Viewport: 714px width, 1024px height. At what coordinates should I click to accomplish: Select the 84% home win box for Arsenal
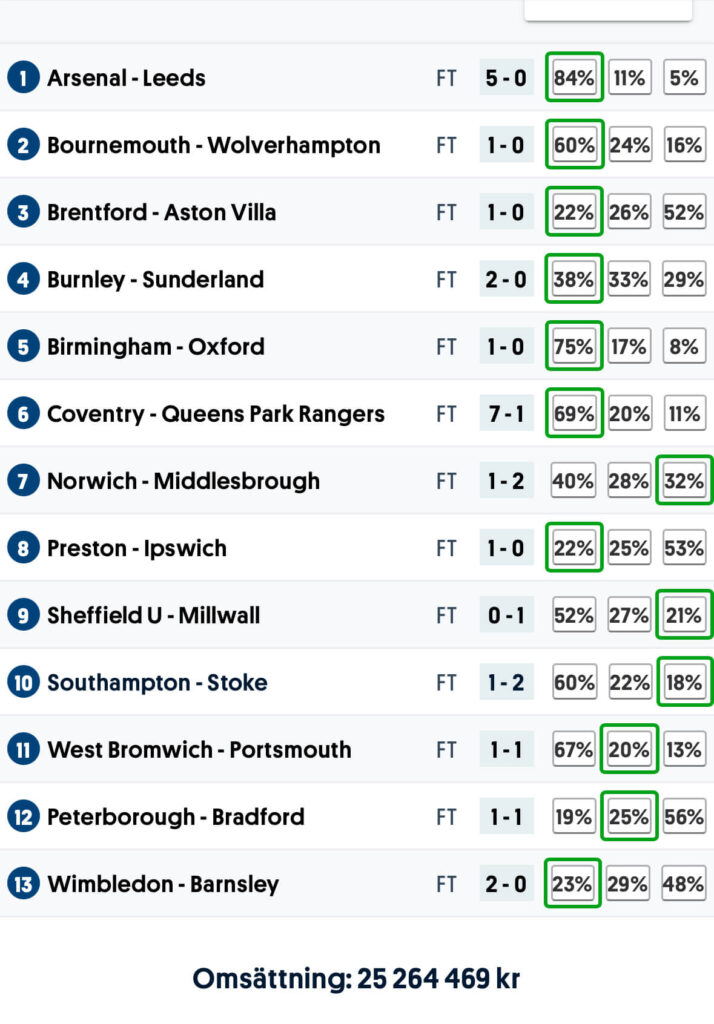[x=574, y=77]
